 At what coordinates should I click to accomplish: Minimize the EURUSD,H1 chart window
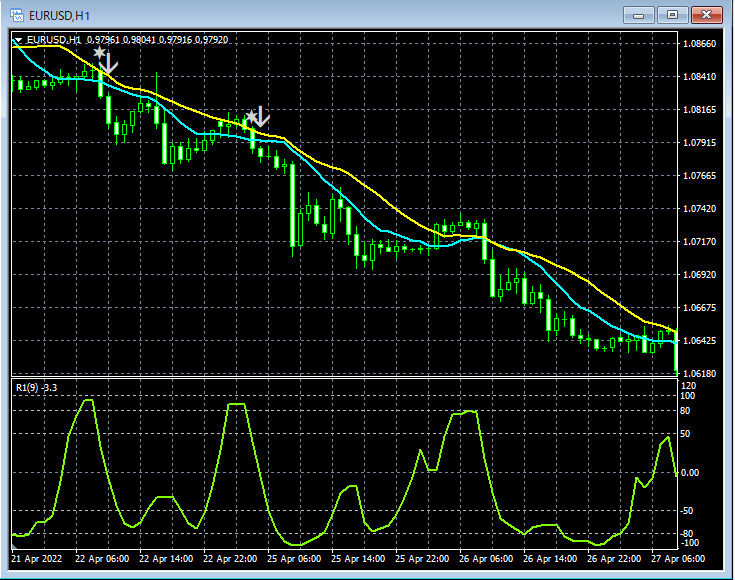[638, 15]
